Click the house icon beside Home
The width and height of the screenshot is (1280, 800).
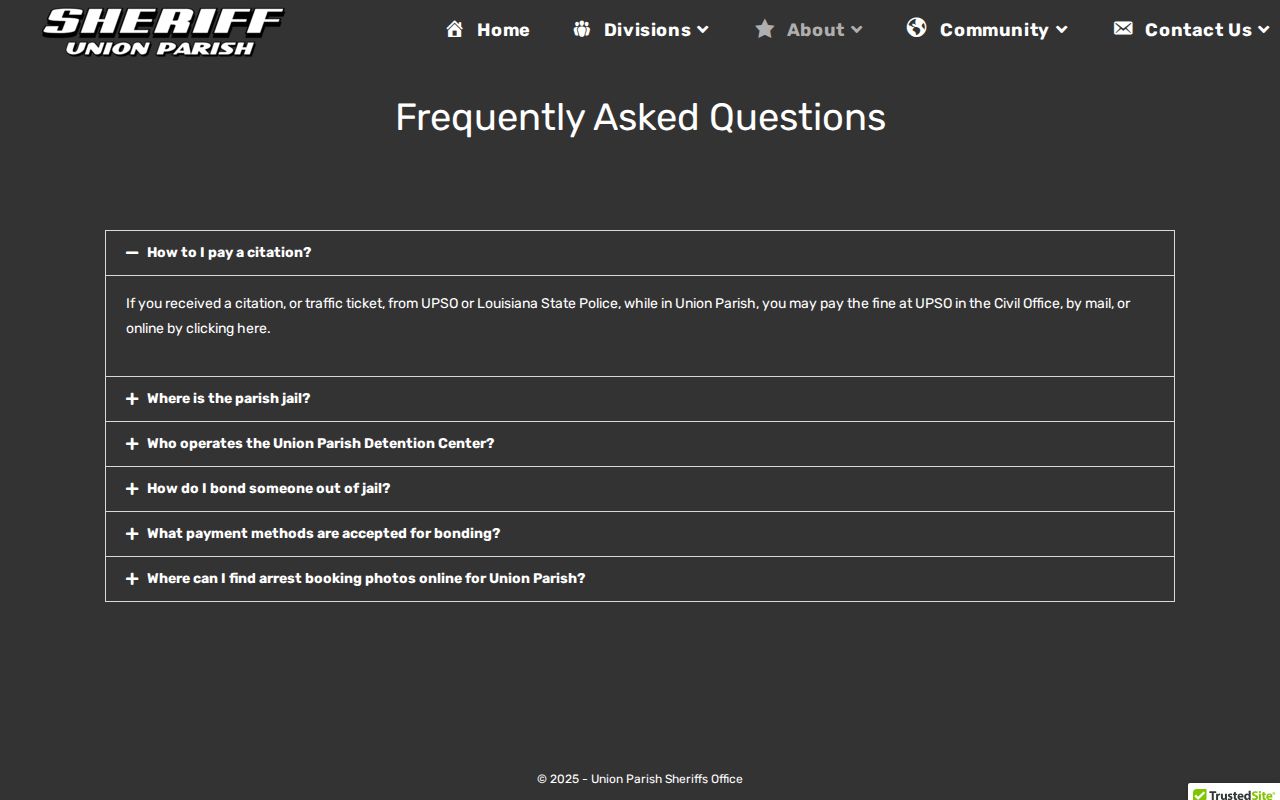[x=454, y=29]
